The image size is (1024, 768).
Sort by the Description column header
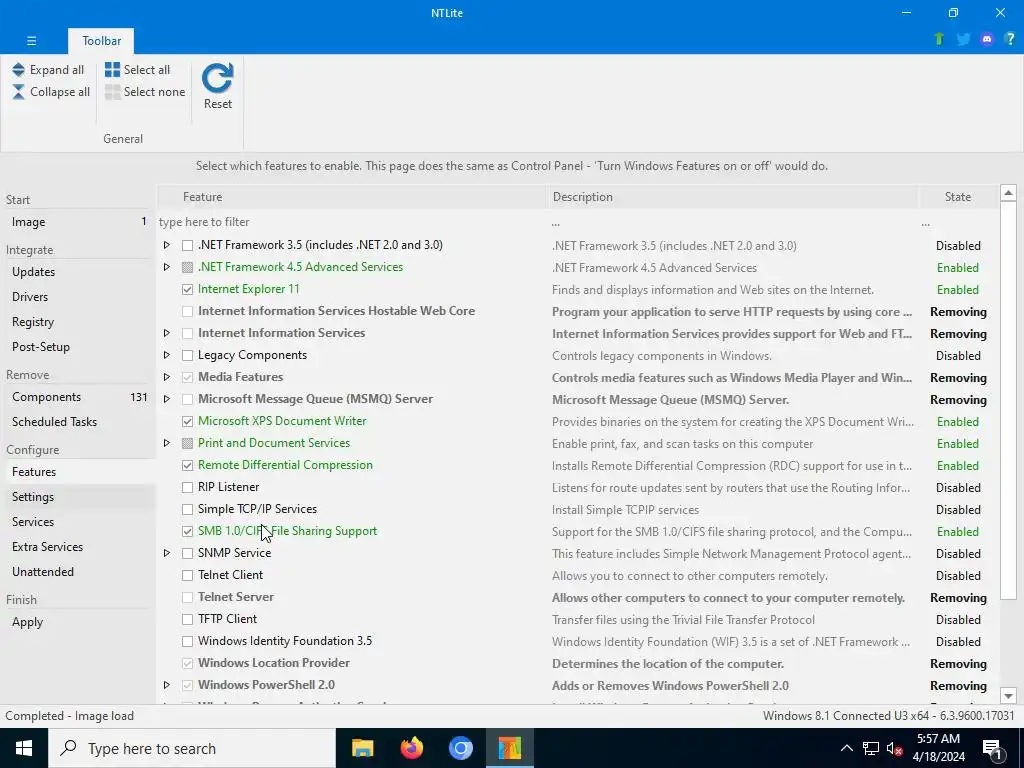(732, 197)
